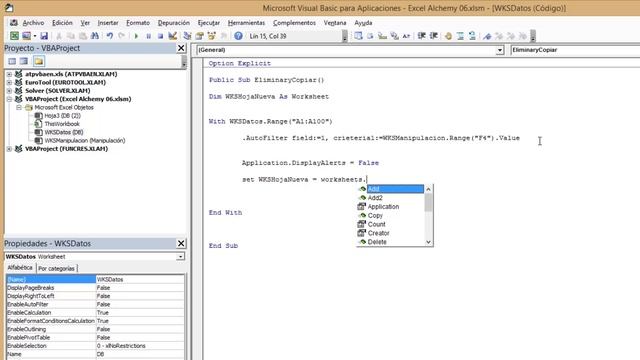Open the Properties Window toolbar icon
This screenshot has width=640, height=360.
point(200,36)
